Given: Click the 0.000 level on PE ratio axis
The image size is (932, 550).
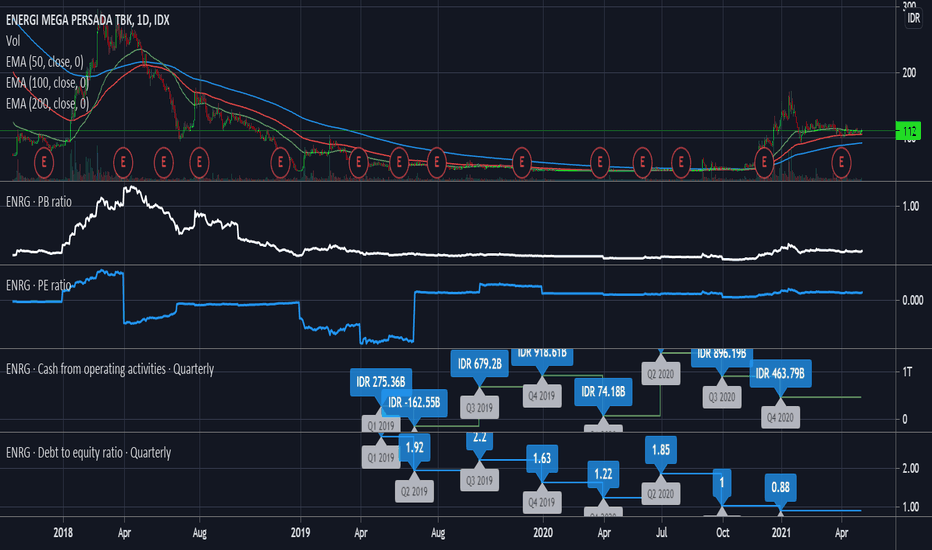Looking at the screenshot, I should click(912, 301).
